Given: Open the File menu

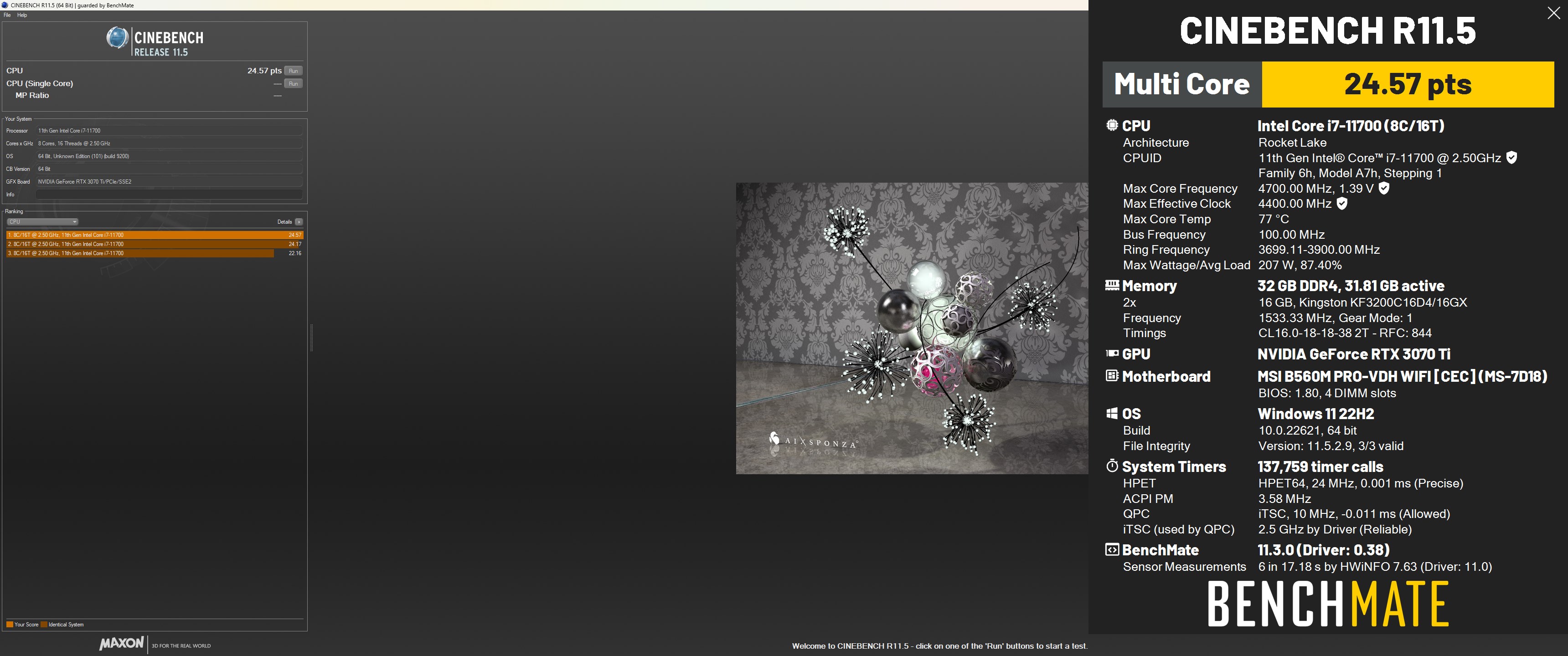Looking at the screenshot, I should (x=7, y=15).
